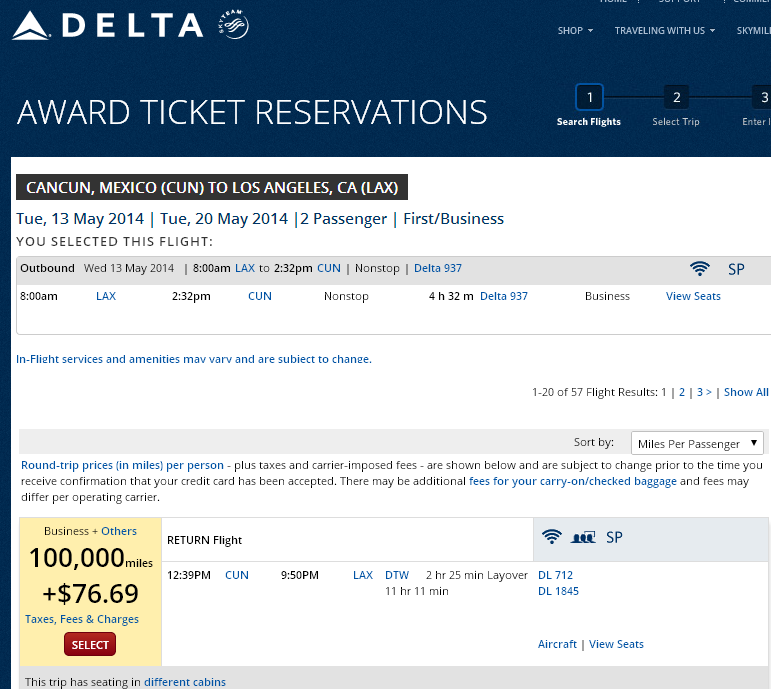
Task: Click the SP label on outbound flight header
Action: point(736,269)
